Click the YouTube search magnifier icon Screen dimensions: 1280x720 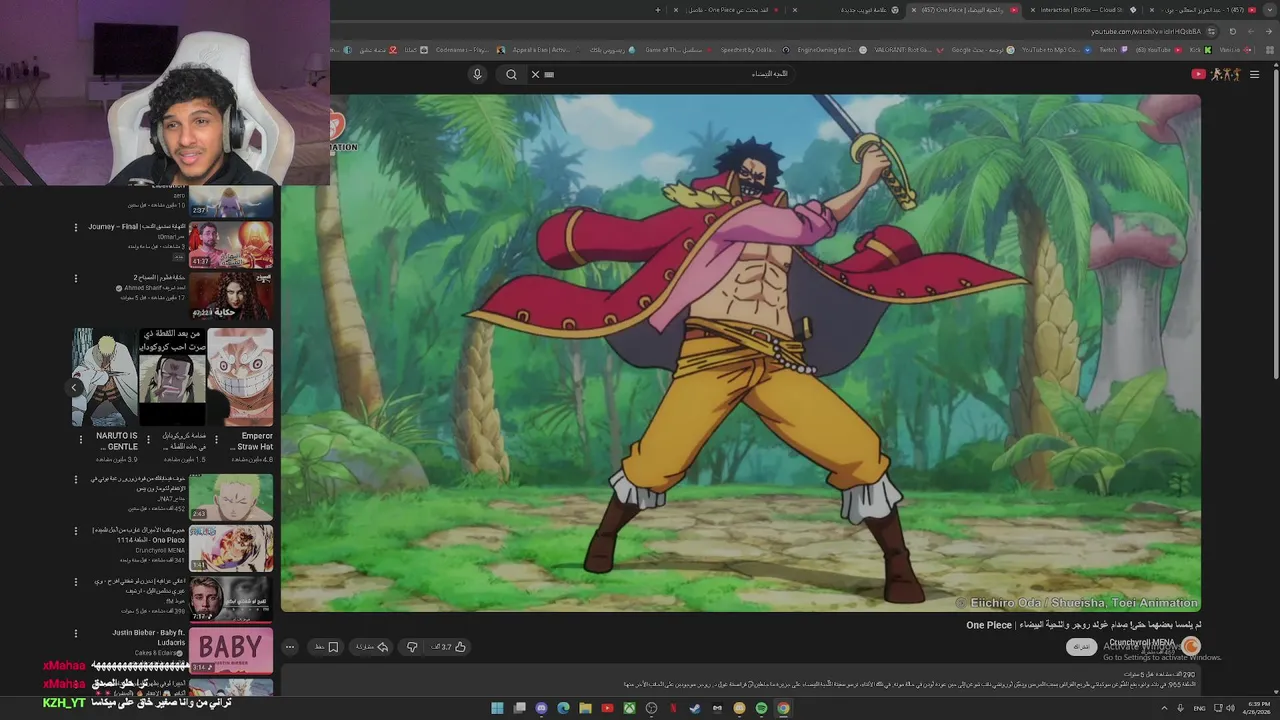click(x=511, y=74)
